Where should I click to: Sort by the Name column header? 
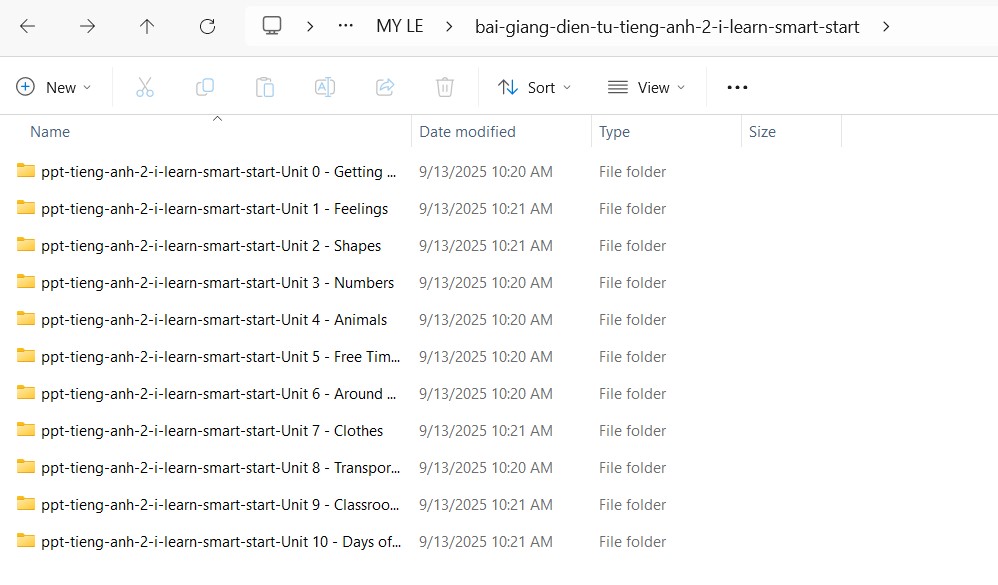click(50, 132)
